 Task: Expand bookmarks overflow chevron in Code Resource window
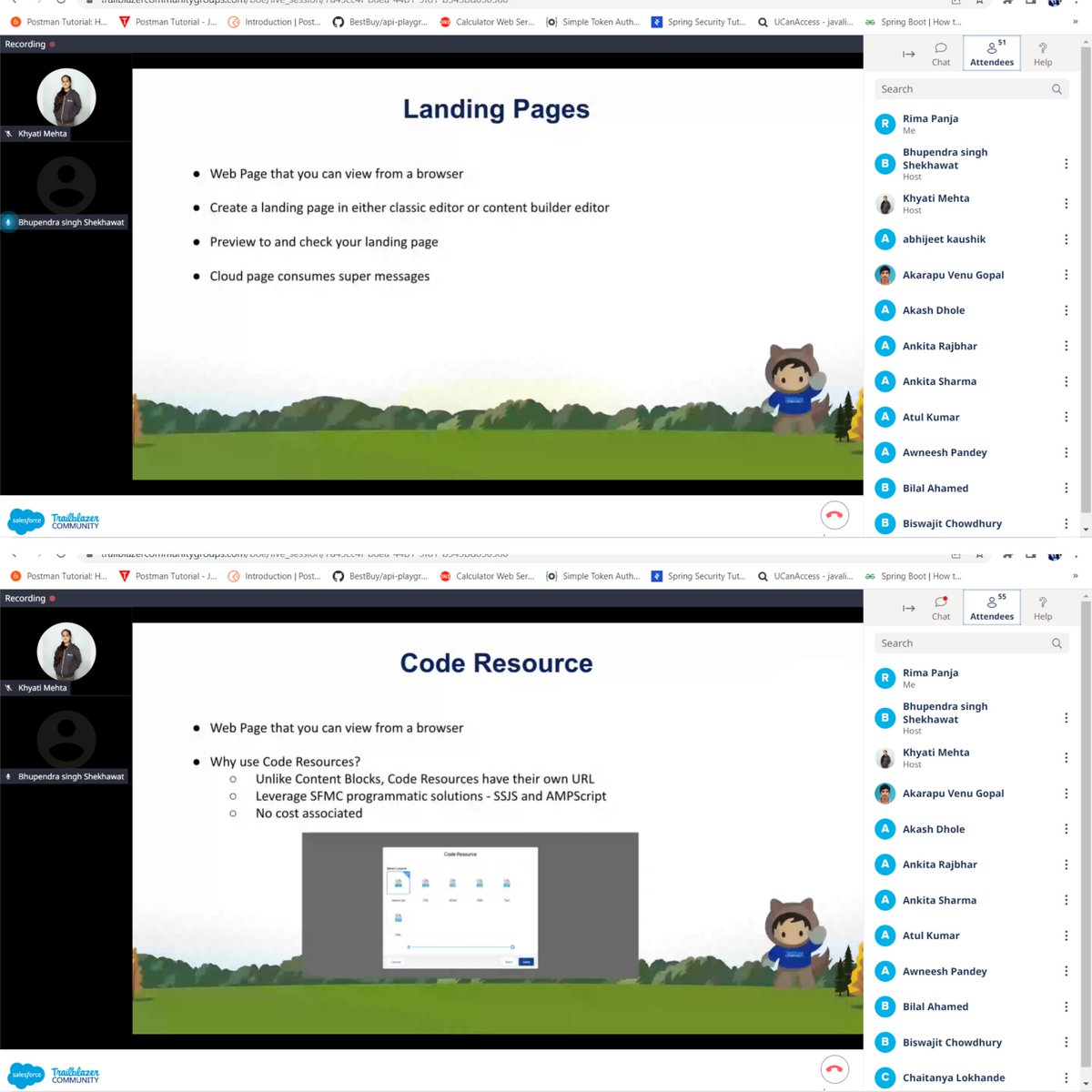coord(1075,576)
